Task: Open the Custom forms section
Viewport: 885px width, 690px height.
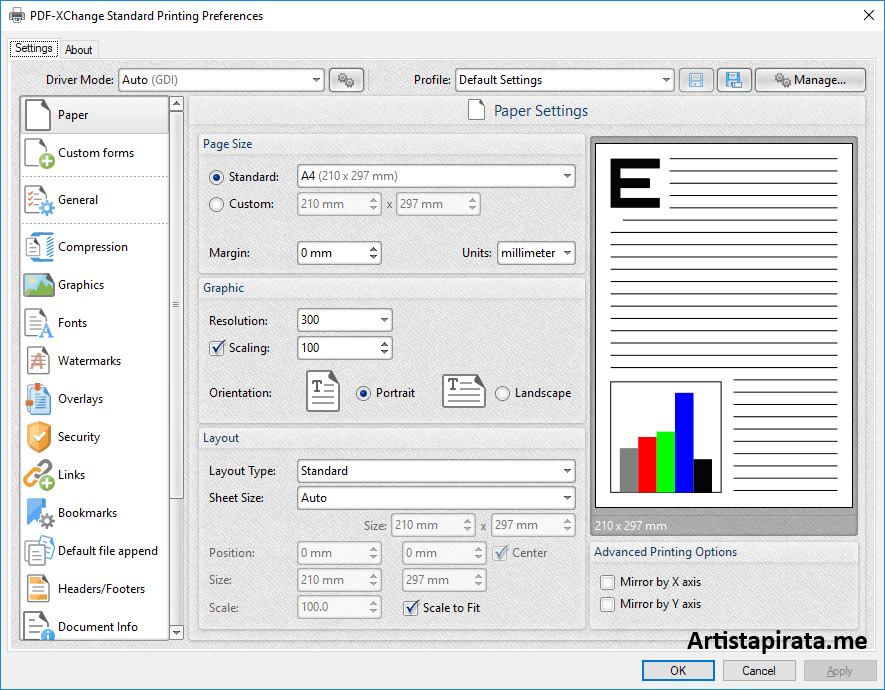Action: click(x=37, y=153)
